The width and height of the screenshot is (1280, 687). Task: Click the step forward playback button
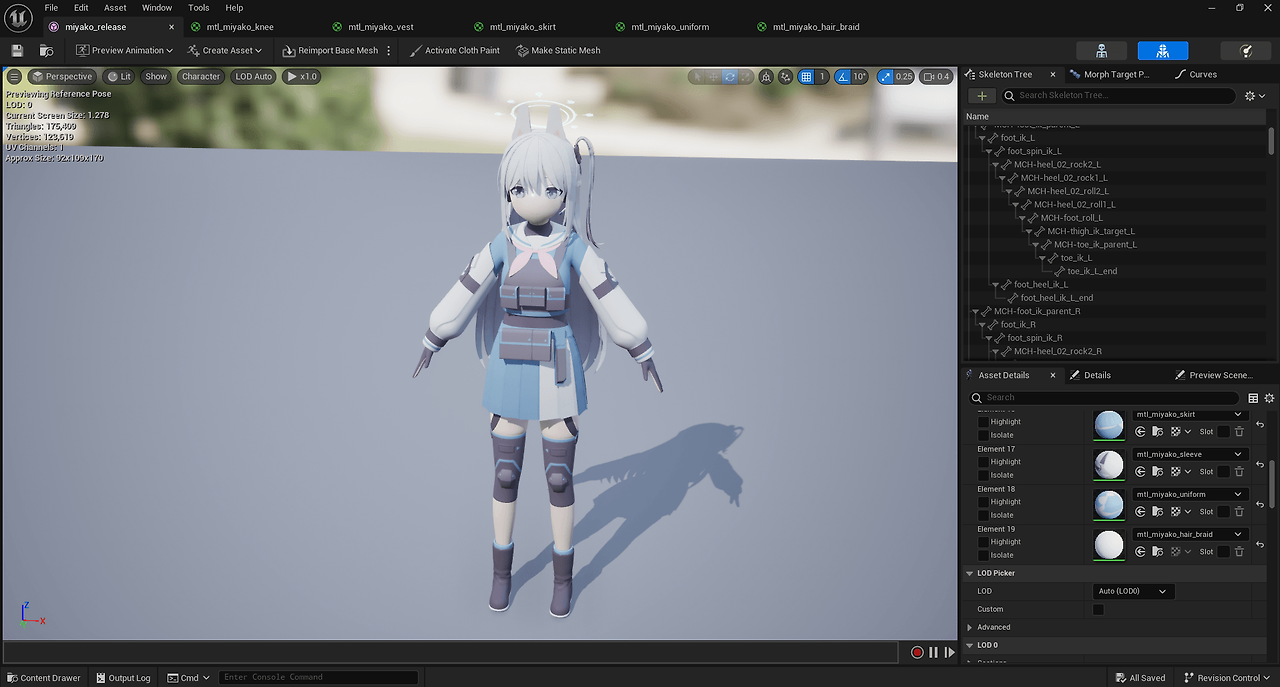(949, 652)
